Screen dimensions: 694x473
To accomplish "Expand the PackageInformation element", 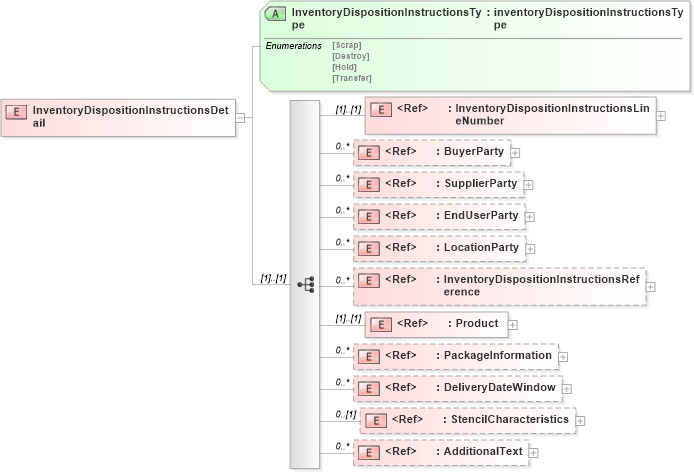I will point(563,356).
